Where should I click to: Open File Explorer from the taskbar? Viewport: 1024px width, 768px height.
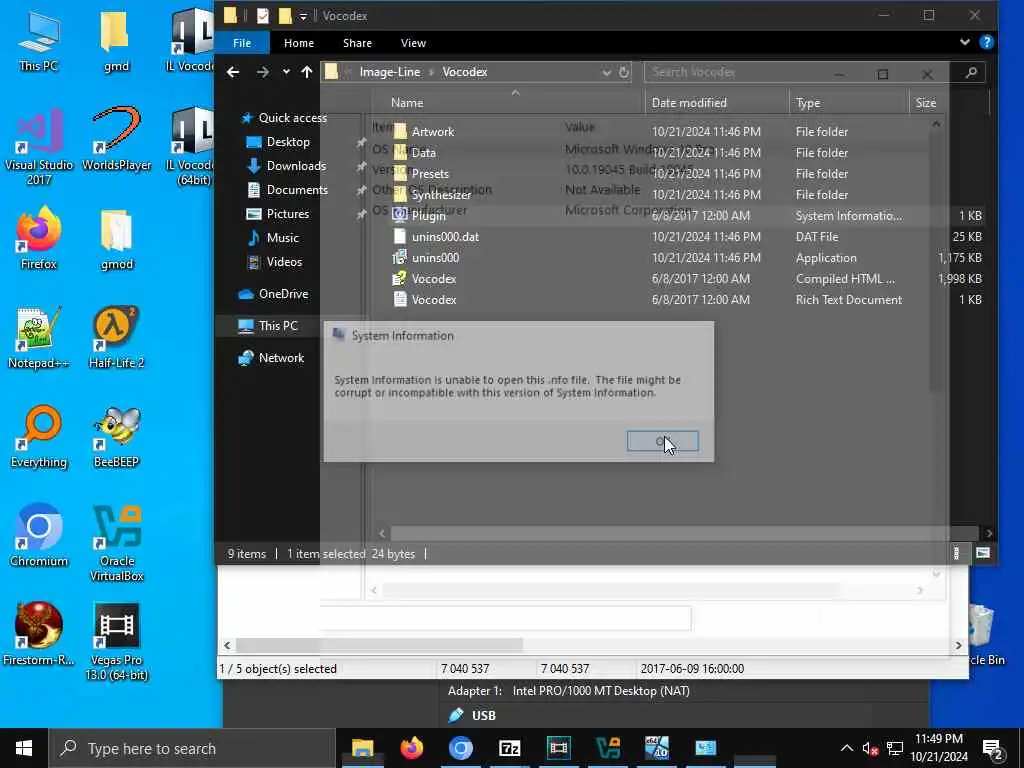click(362, 748)
